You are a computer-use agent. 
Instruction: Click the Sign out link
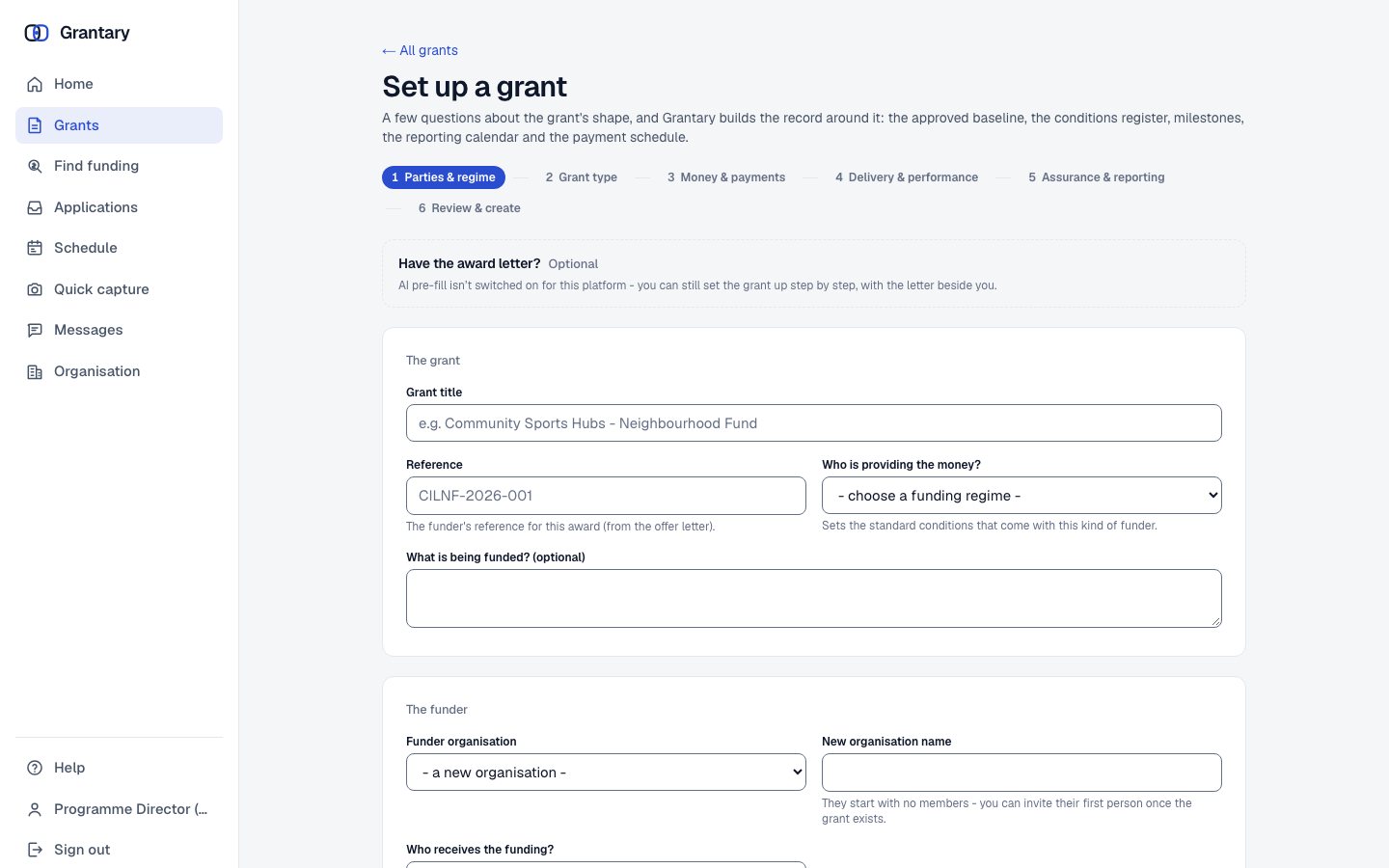[120, 850]
